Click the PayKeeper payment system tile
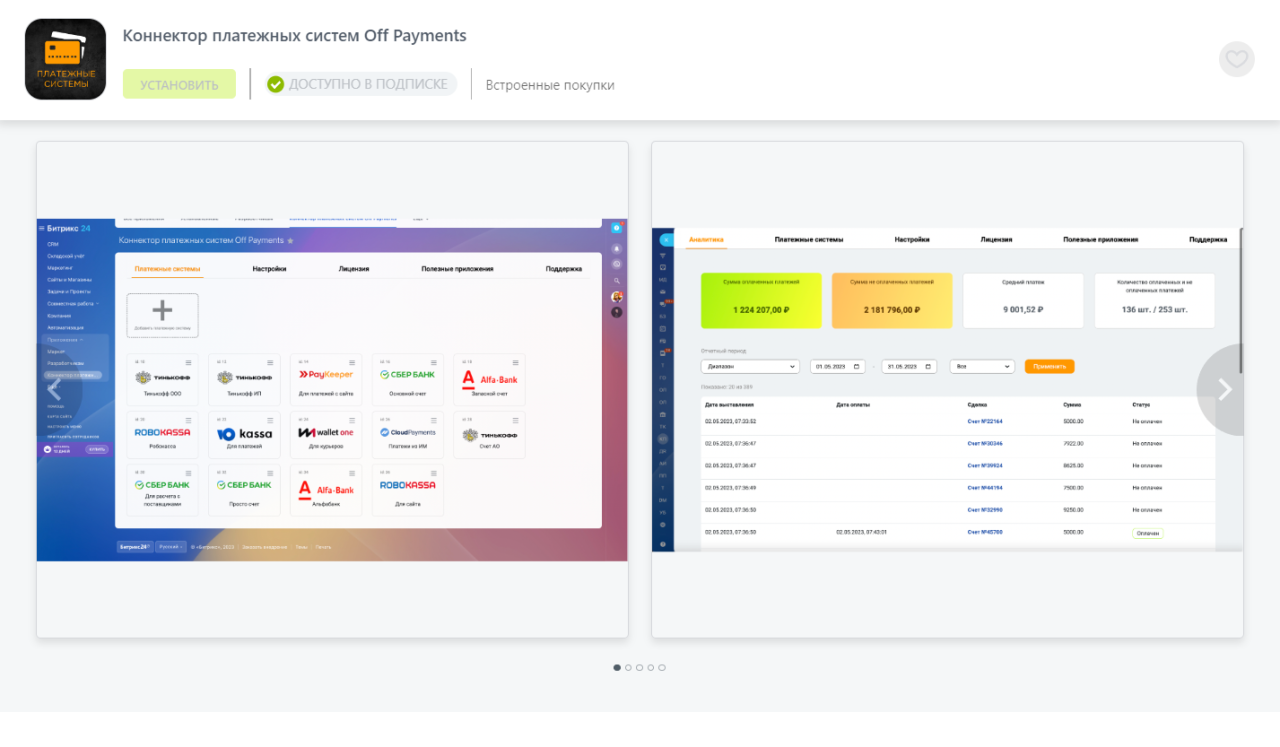The width and height of the screenshot is (1280, 747). 326,379
